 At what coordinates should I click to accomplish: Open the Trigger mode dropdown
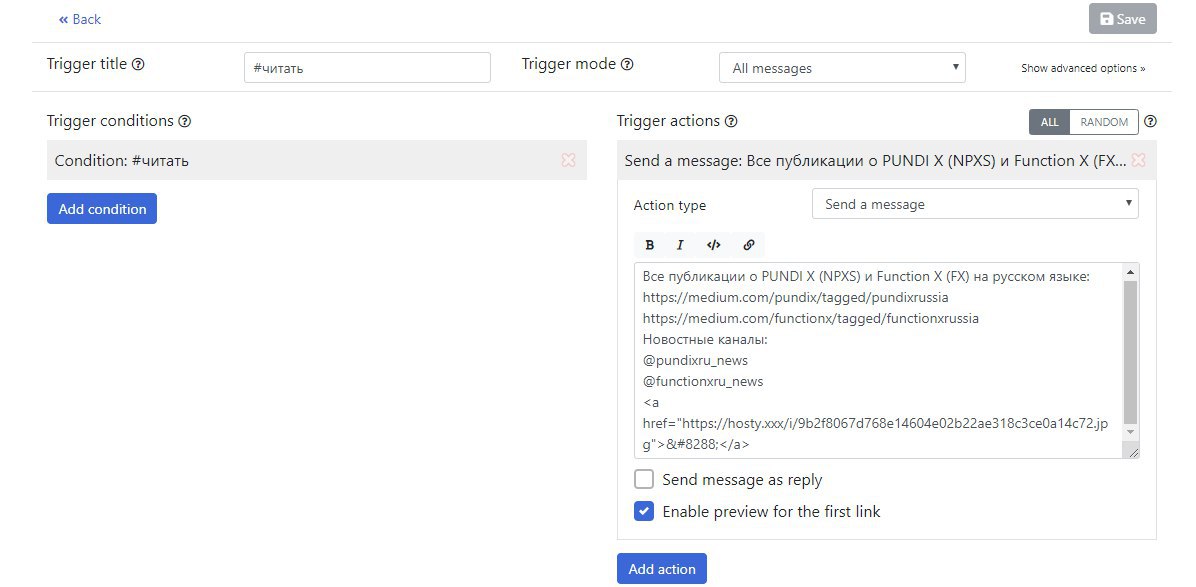click(x=842, y=68)
